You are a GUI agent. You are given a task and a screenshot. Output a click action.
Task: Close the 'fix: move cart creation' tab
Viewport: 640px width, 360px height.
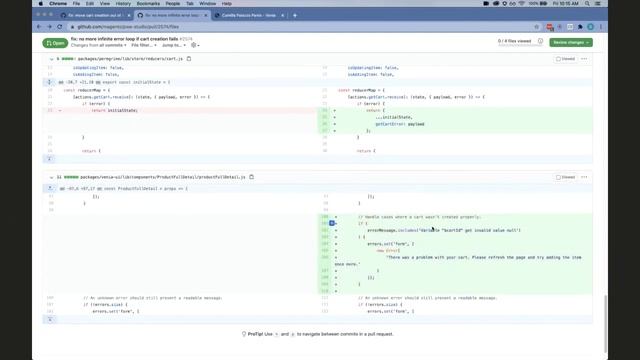129,16
